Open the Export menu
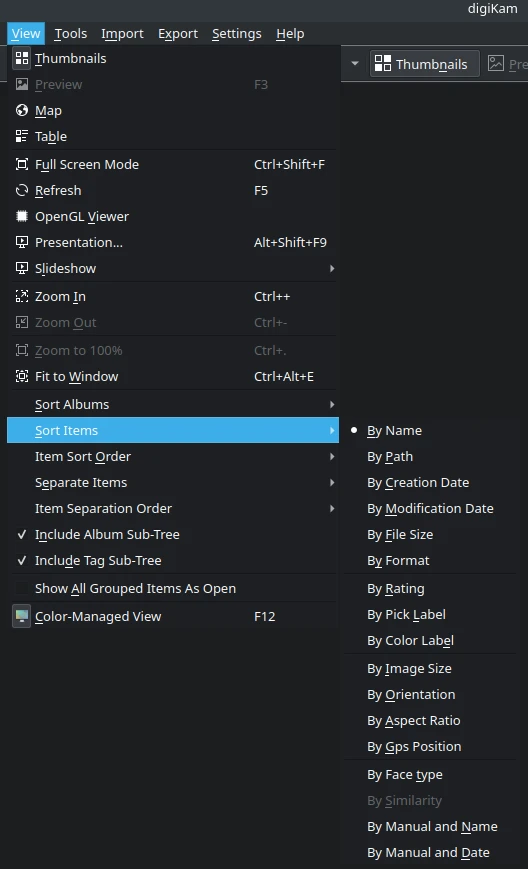The width and height of the screenshot is (528, 869). coord(178,34)
